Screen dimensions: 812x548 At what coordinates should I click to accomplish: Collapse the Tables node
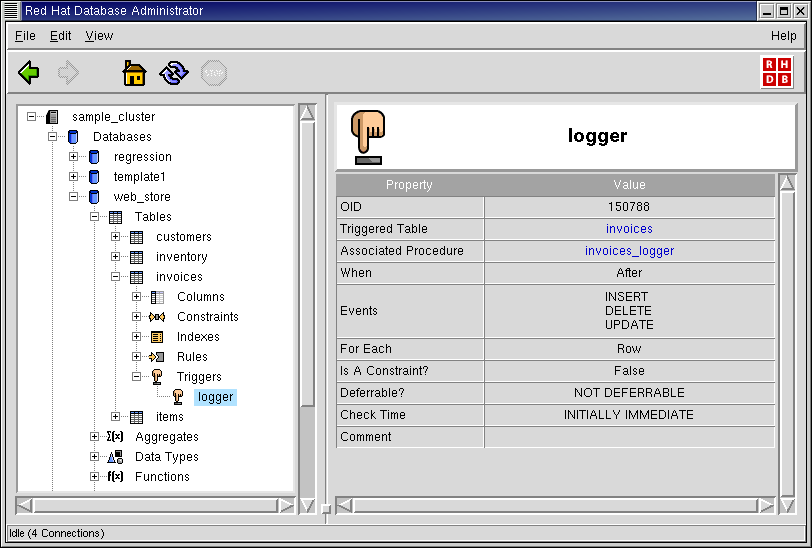(x=94, y=217)
